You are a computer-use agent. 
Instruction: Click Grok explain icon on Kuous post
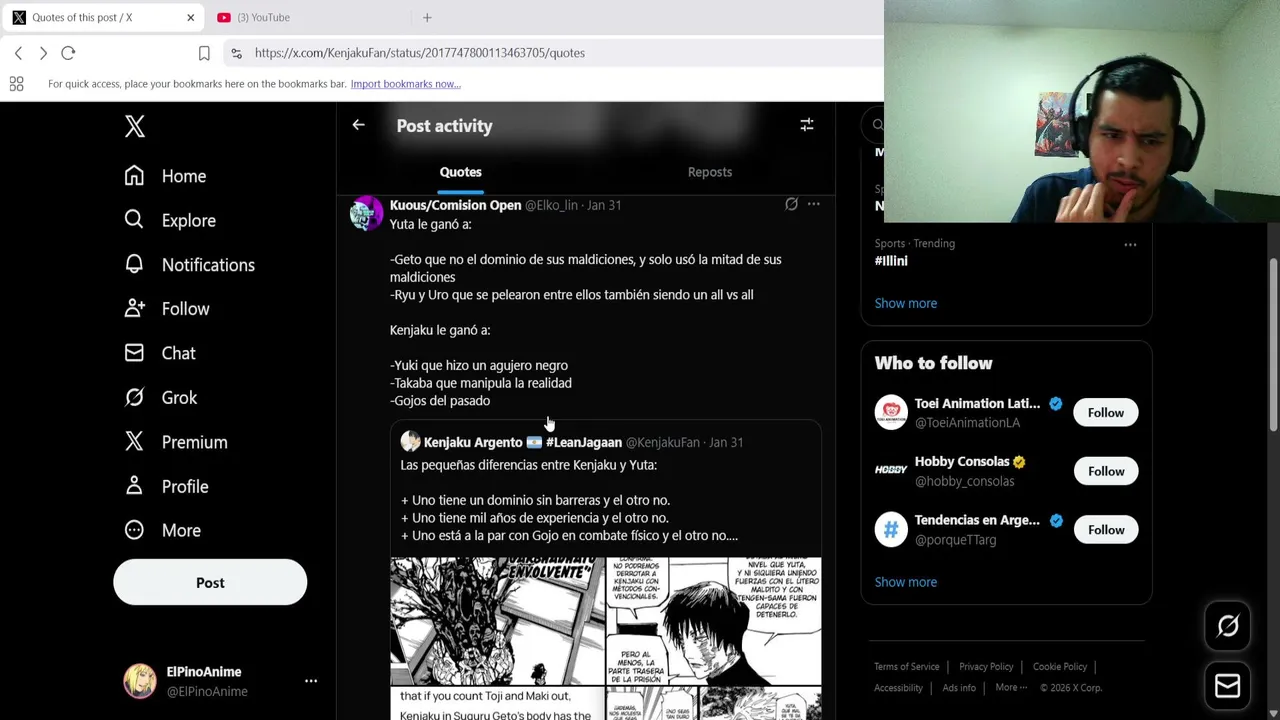coord(791,204)
